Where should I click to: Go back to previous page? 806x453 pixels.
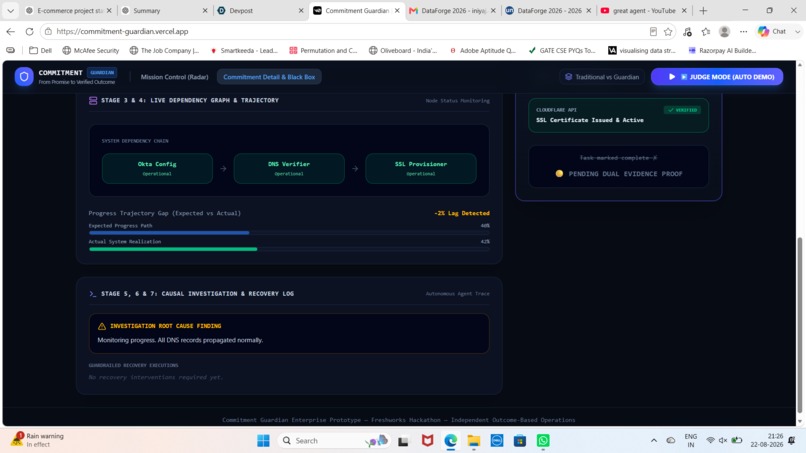click(x=11, y=31)
